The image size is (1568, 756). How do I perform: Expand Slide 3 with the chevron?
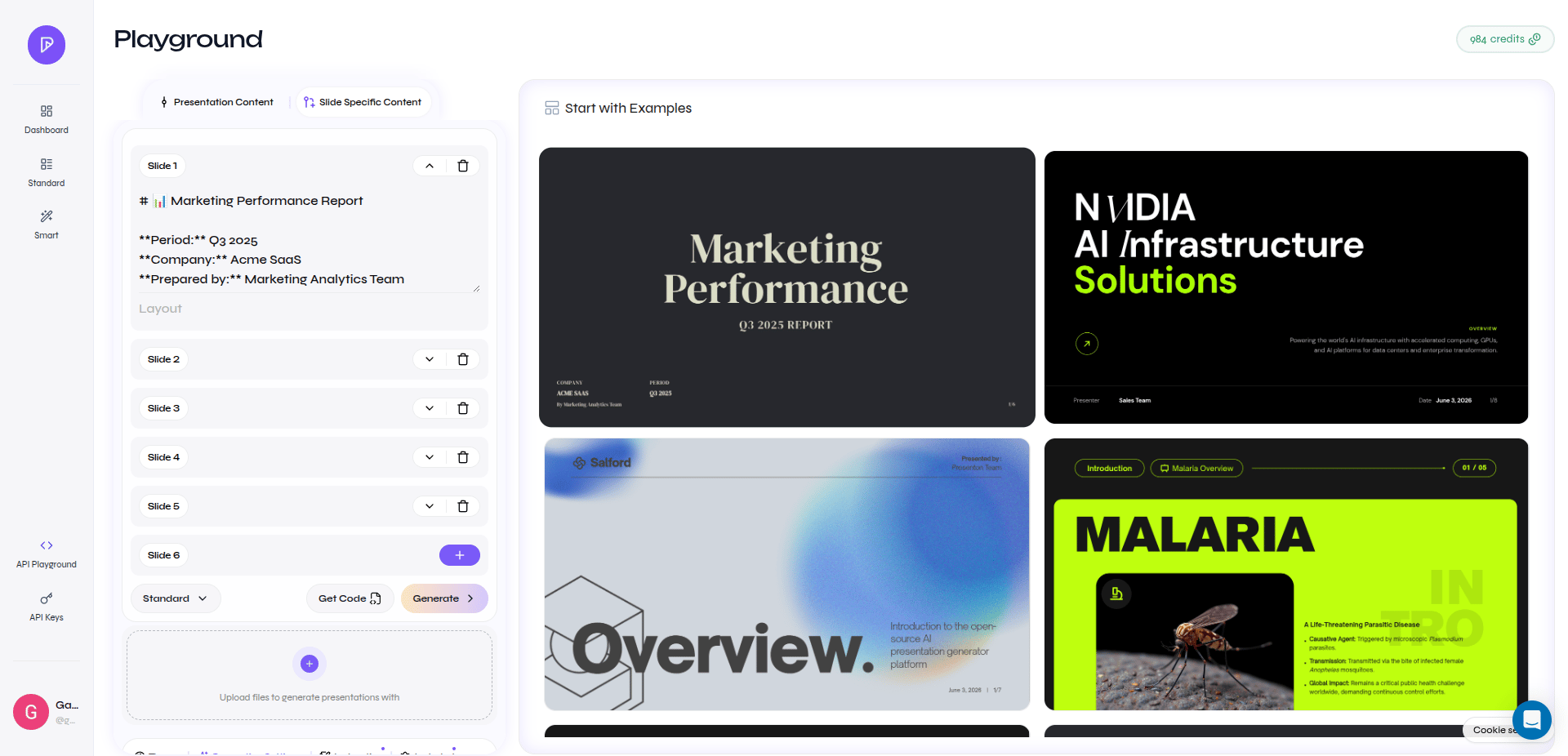click(x=430, y=408)
